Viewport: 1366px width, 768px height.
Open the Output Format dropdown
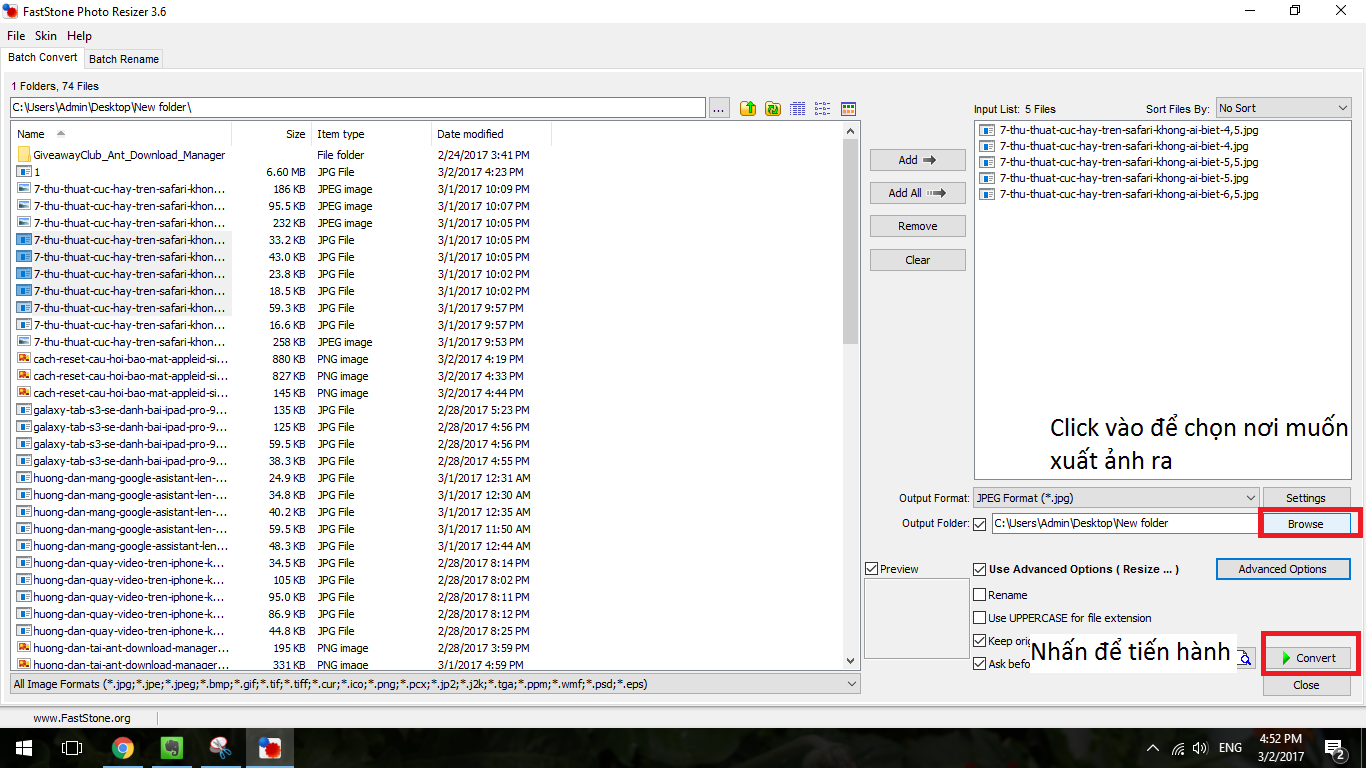point(1116,497)
